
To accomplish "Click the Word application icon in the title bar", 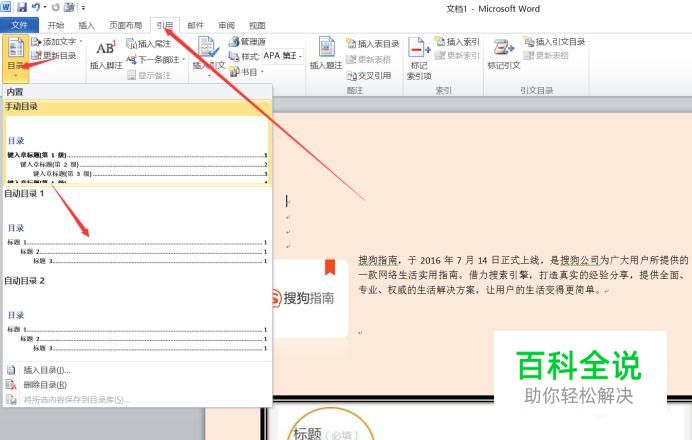I will click(x=6, y=7).
